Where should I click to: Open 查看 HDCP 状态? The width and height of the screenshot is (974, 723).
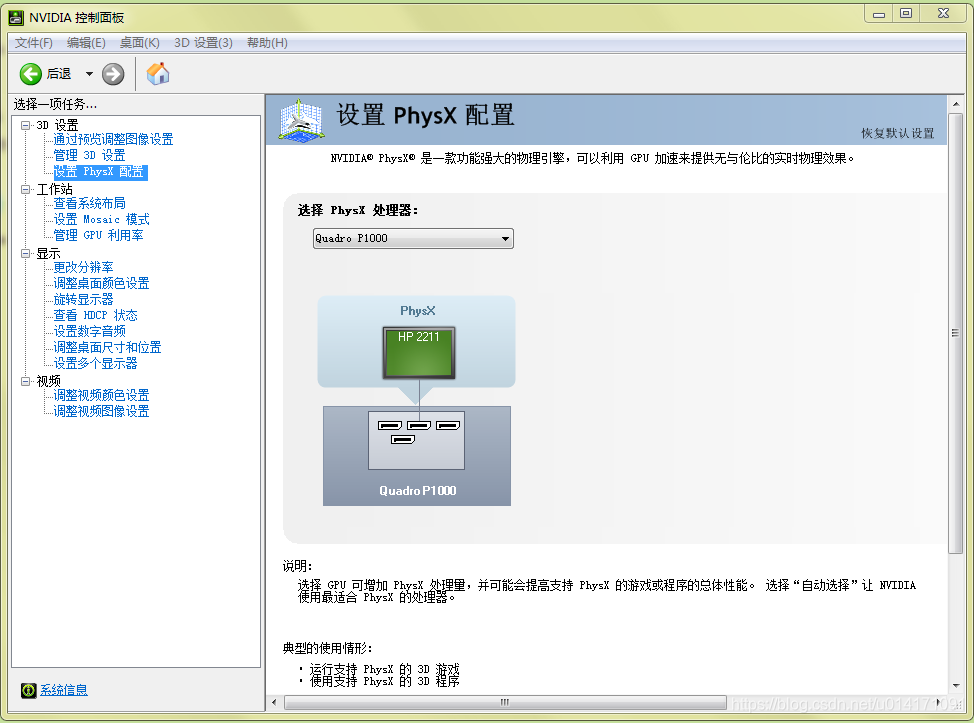pos(95,316)
